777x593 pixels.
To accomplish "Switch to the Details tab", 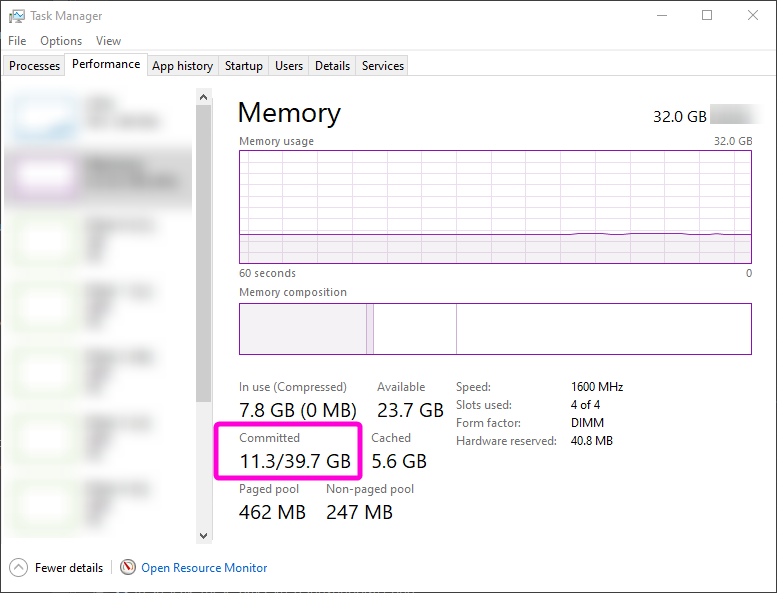I will (332, 66).
